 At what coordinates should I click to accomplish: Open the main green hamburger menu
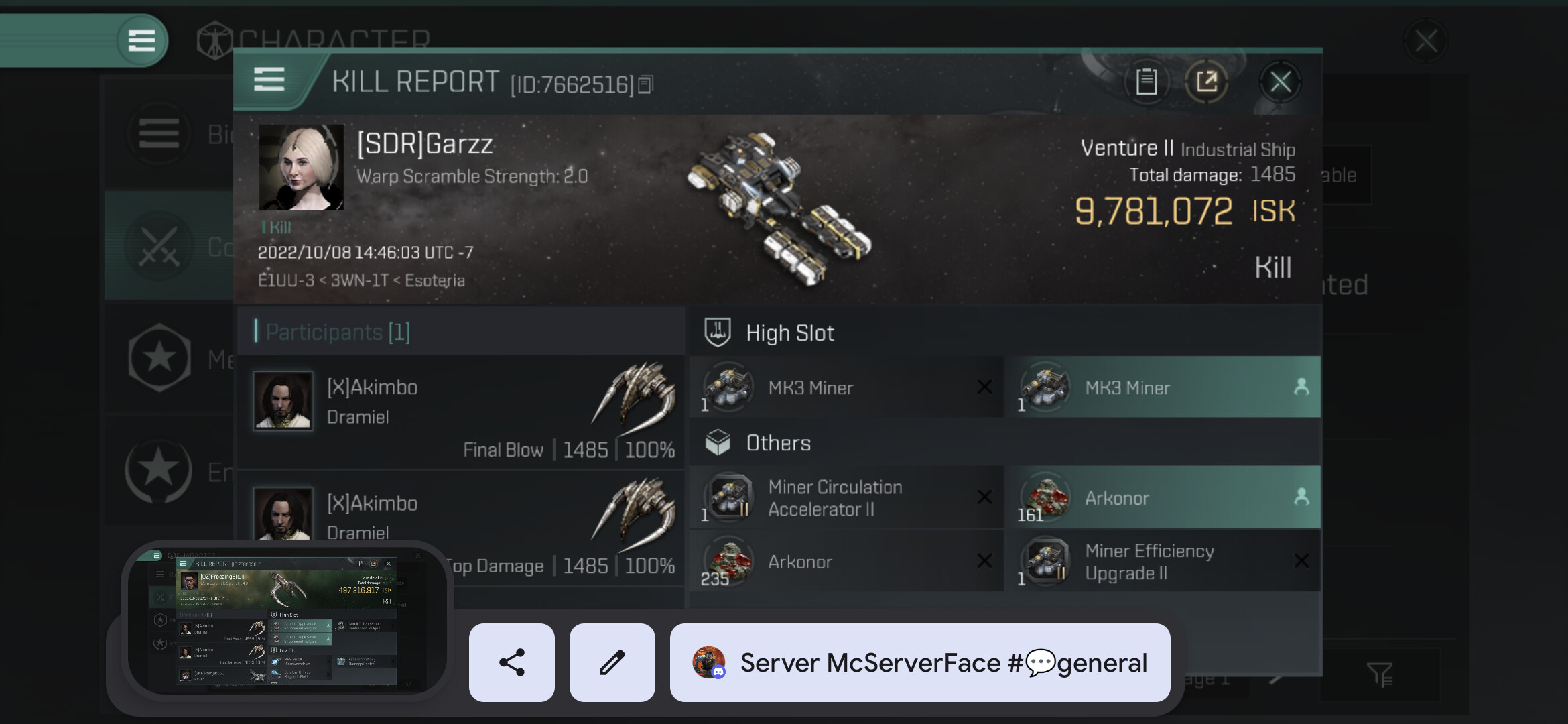141,40
